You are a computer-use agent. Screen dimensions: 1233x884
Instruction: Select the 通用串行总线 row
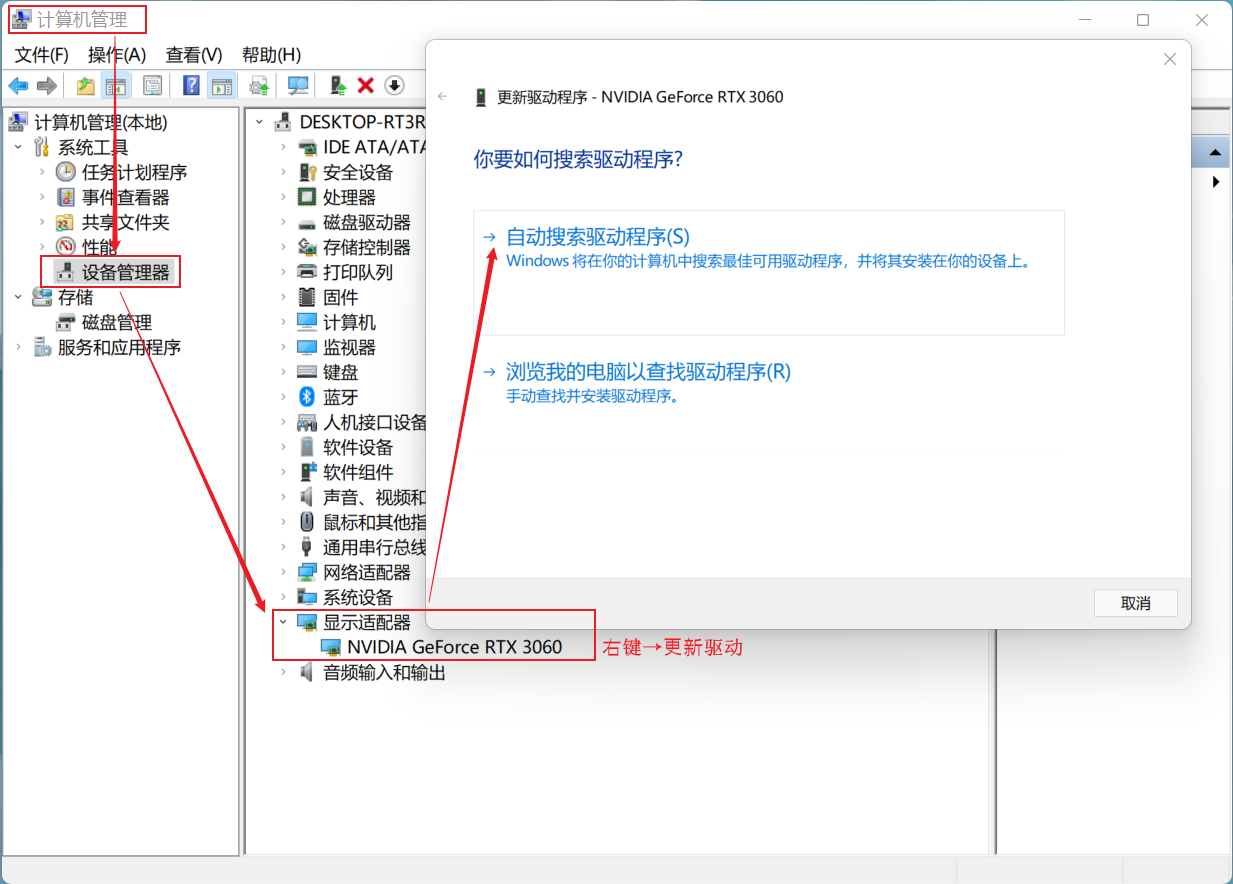(374, 547)
